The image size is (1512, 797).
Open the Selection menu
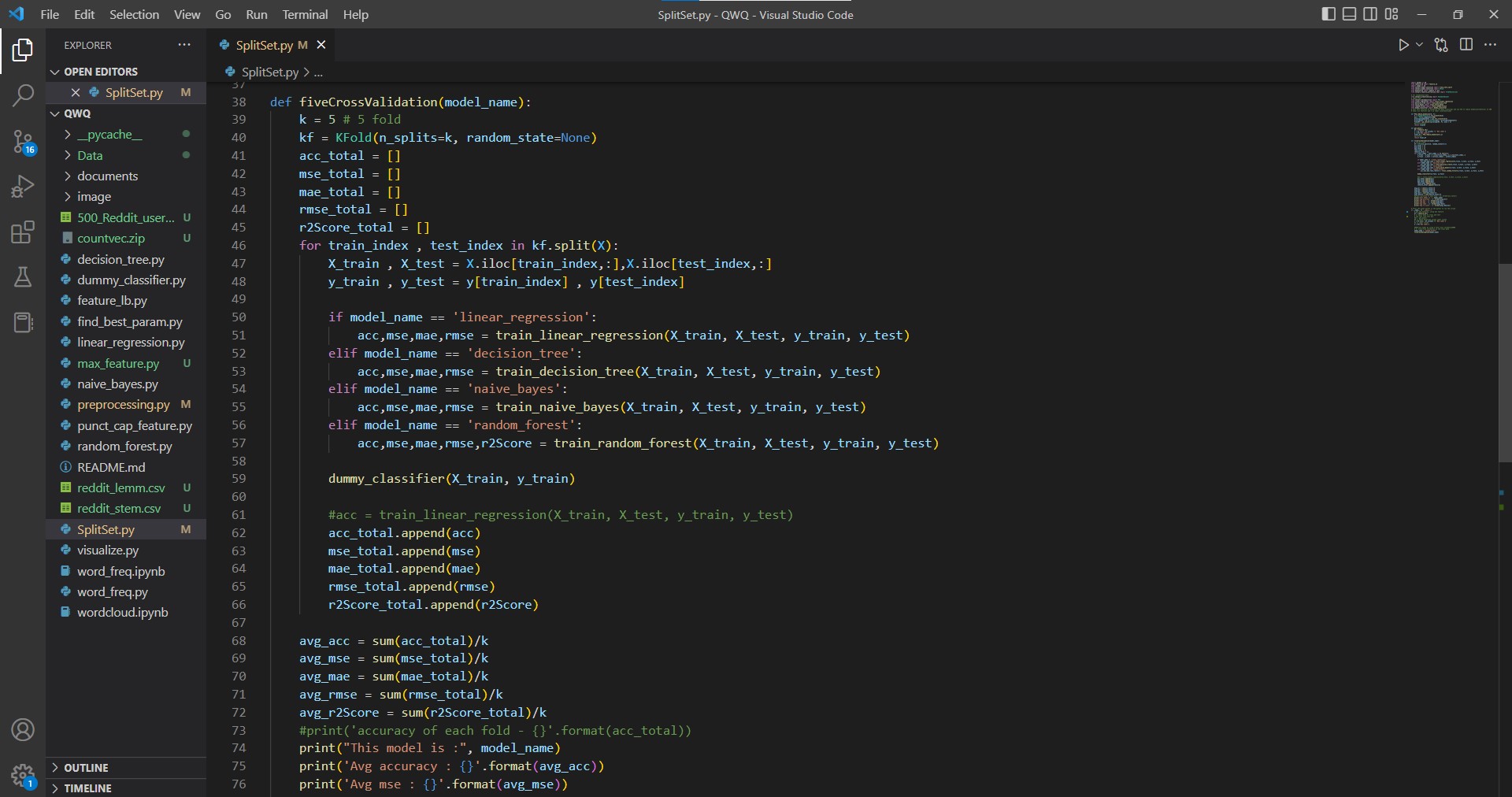point(134,14)
